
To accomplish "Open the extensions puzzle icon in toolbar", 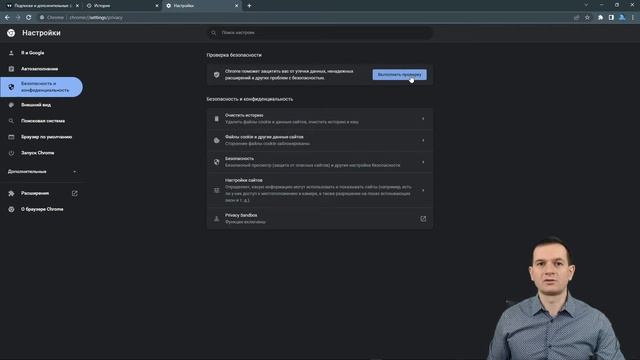I will (600, 18).
